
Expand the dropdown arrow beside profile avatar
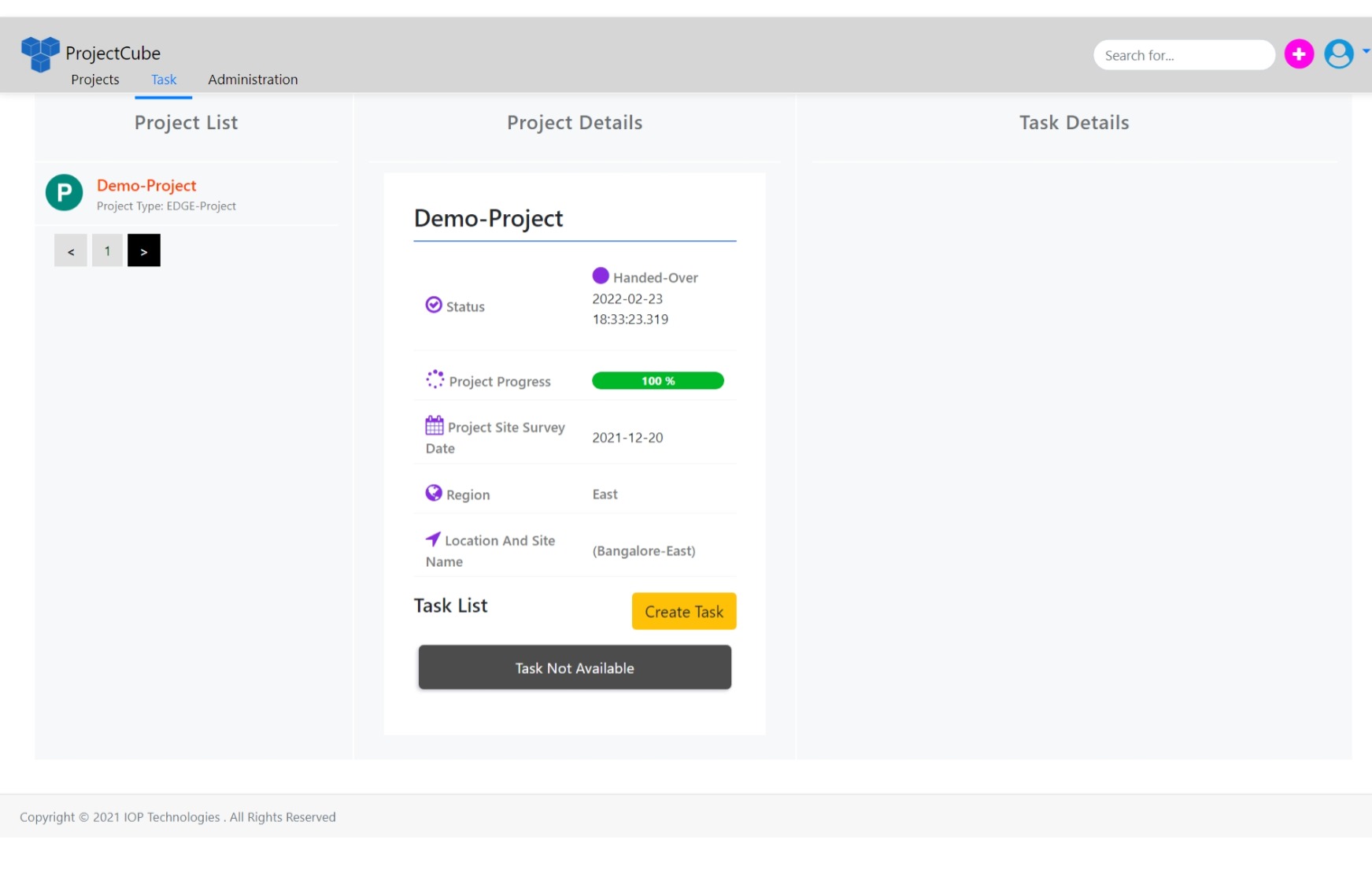click(x=1366, y=51)
